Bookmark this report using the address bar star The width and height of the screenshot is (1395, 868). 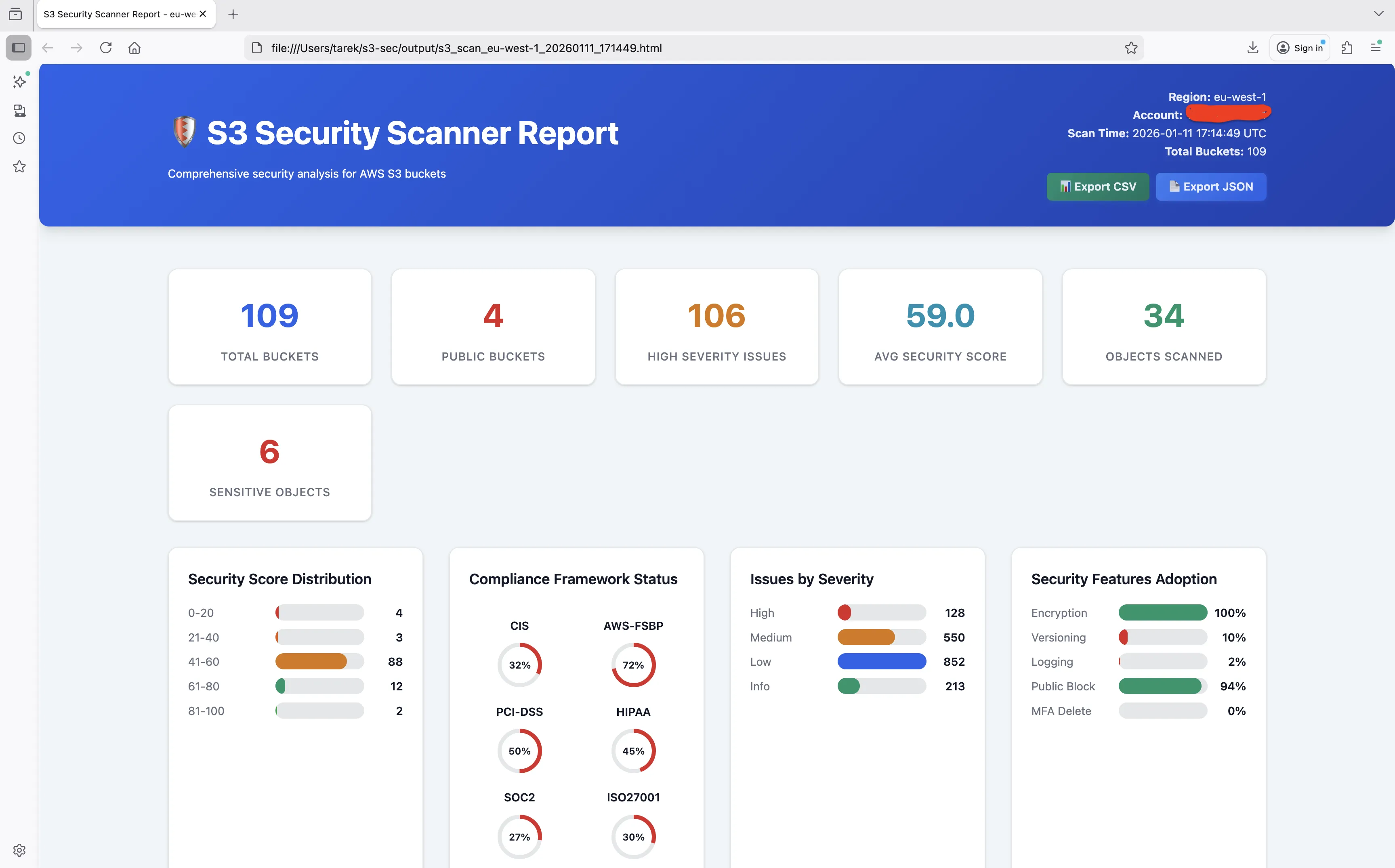tap(1131, 48)
